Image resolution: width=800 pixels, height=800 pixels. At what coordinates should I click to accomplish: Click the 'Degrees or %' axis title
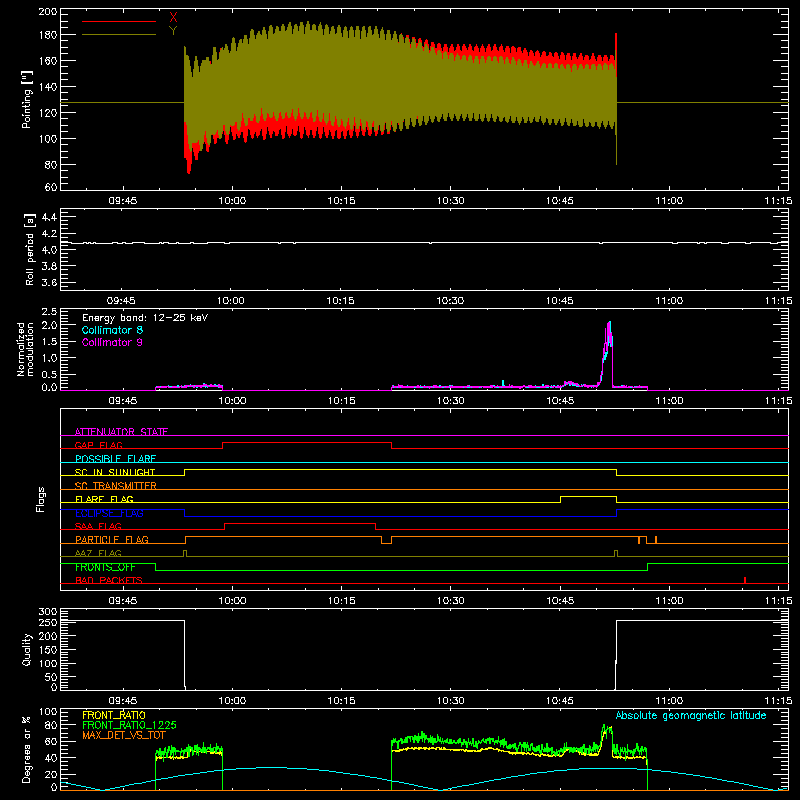[27, 749]
